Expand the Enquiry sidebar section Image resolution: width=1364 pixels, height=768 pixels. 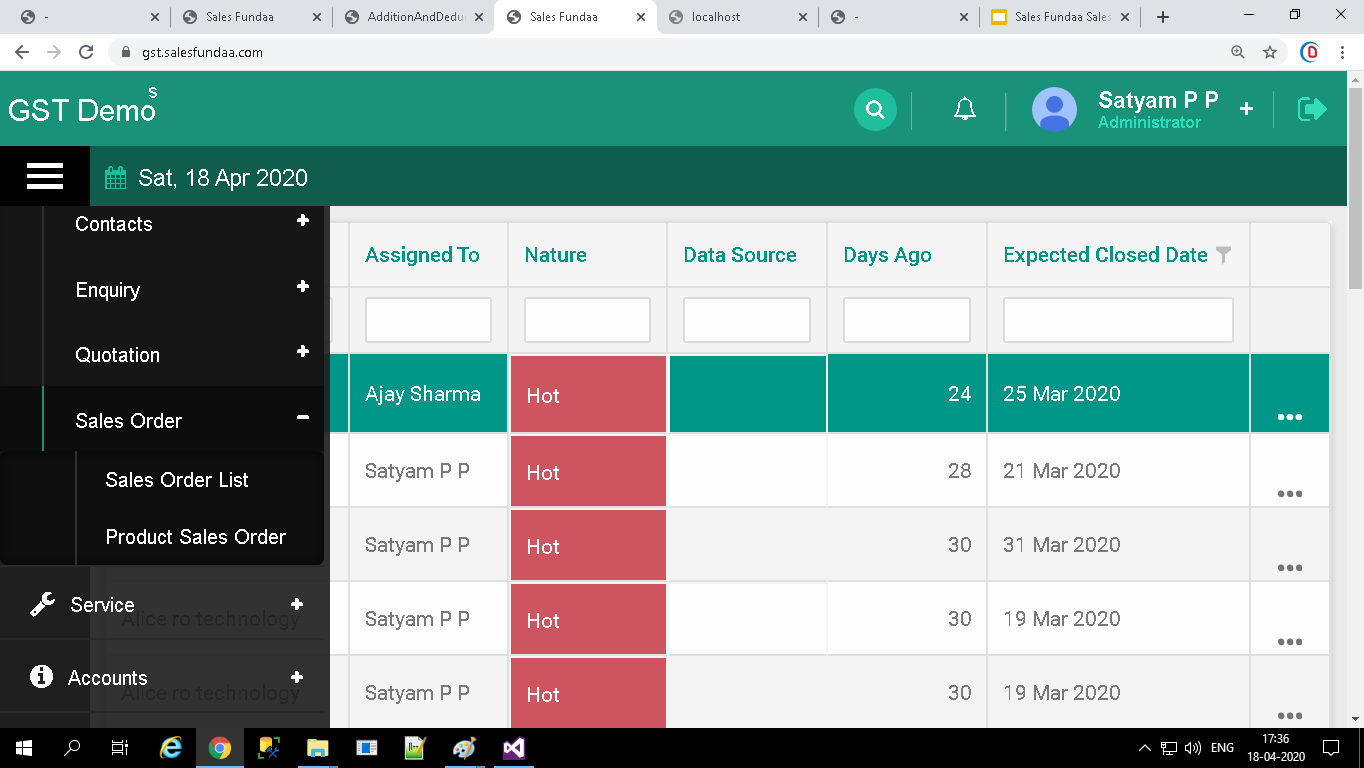pyautogui.click(x=302, y=287)
